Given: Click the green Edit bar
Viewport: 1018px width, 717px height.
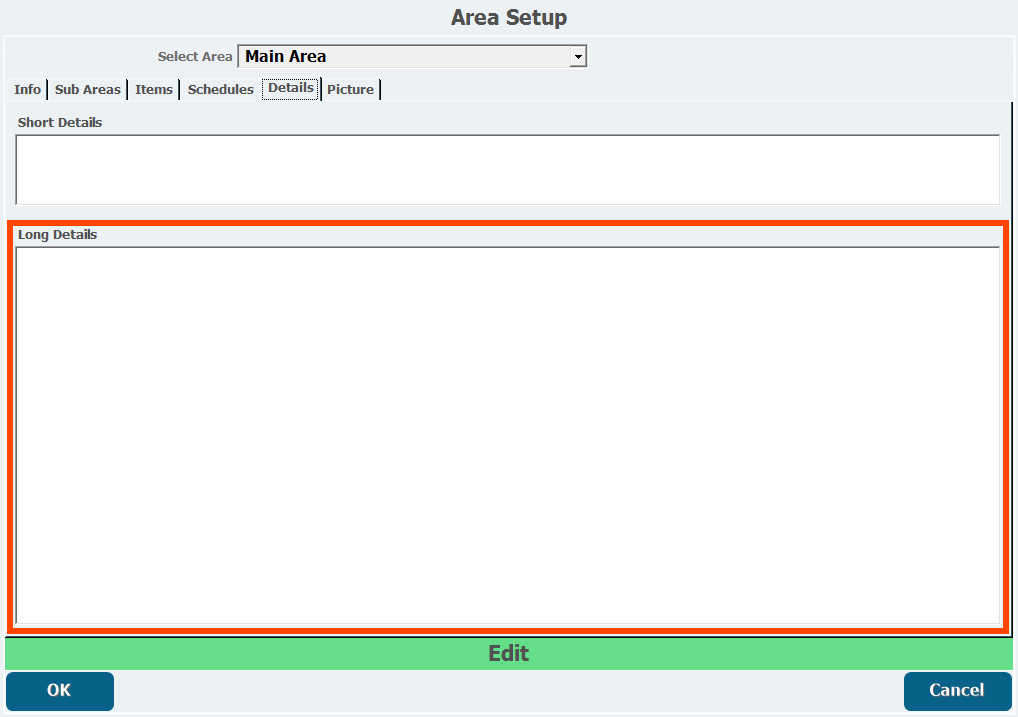Looking at the screenshot, I should pyautogui.click(x=509, y=653).
